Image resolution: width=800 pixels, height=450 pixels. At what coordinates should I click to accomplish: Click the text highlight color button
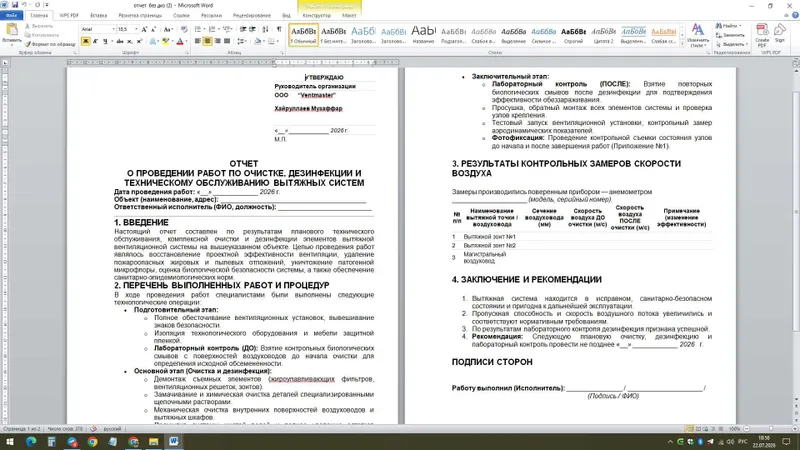pyautogui.click(x=165, y=41)
